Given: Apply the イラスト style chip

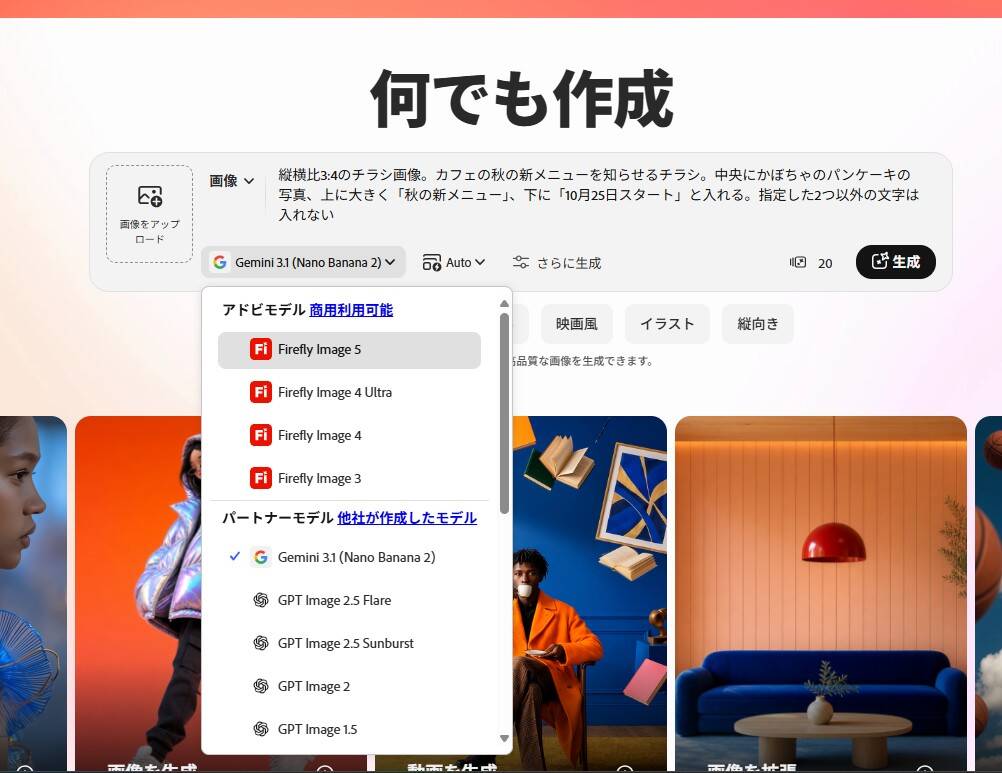Looking at the screenshot, I should pos(667,324).
